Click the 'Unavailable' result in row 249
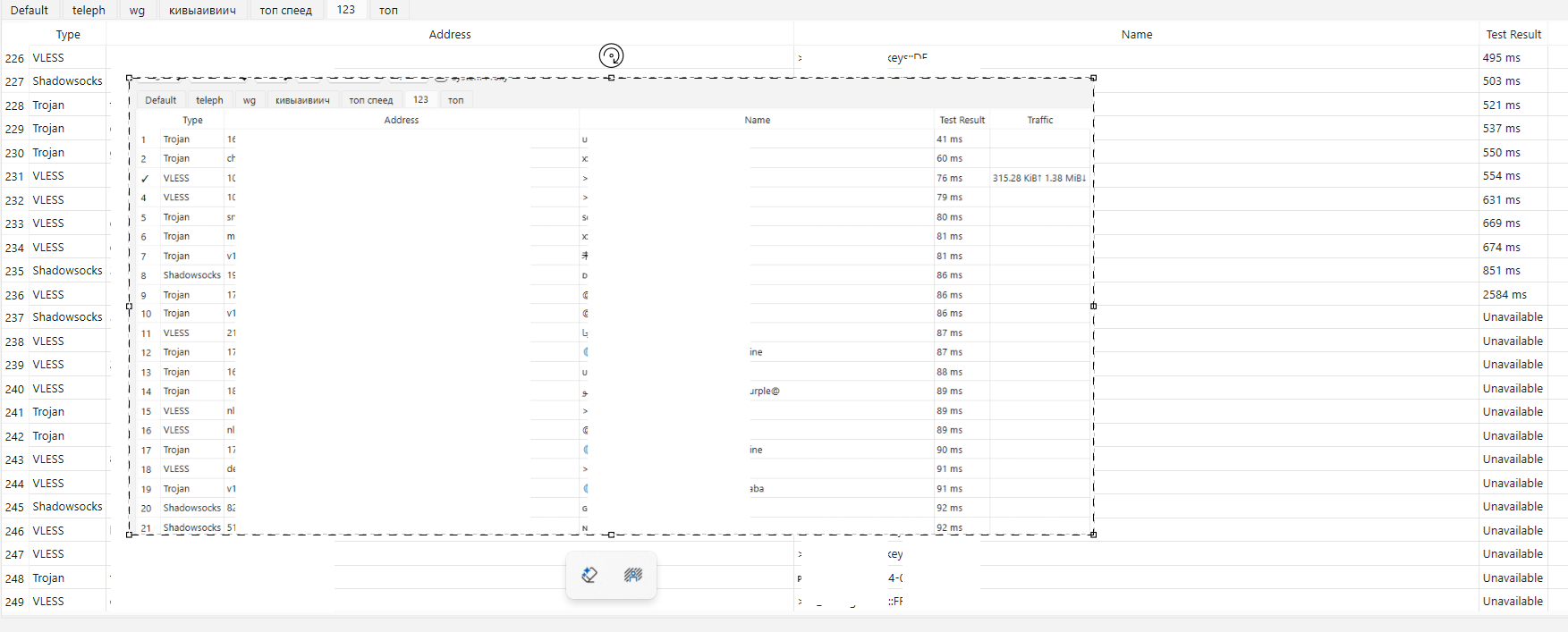This screenshot has height=632, width=1568. click(x=1513, y=601)
